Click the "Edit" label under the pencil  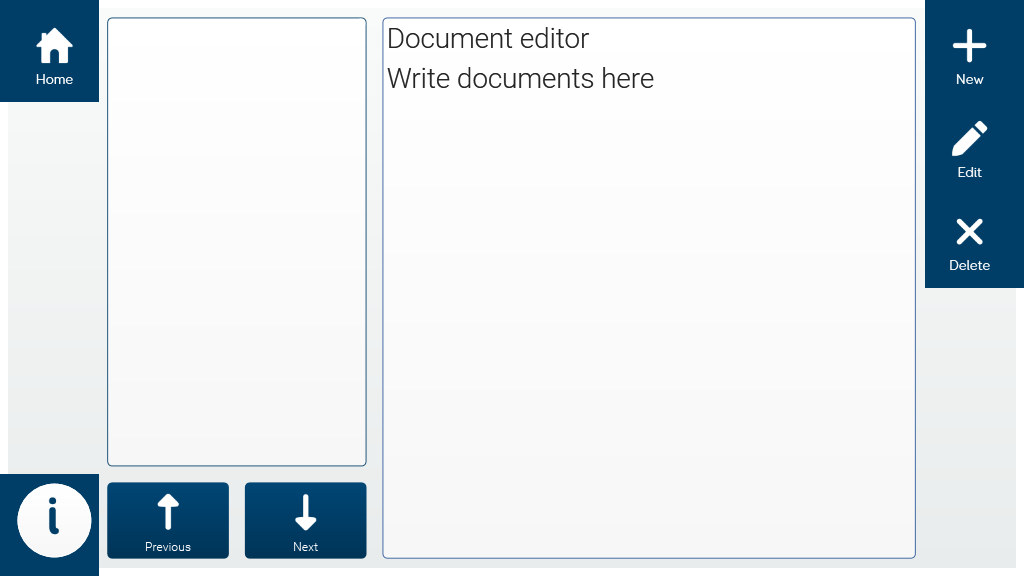969,172
